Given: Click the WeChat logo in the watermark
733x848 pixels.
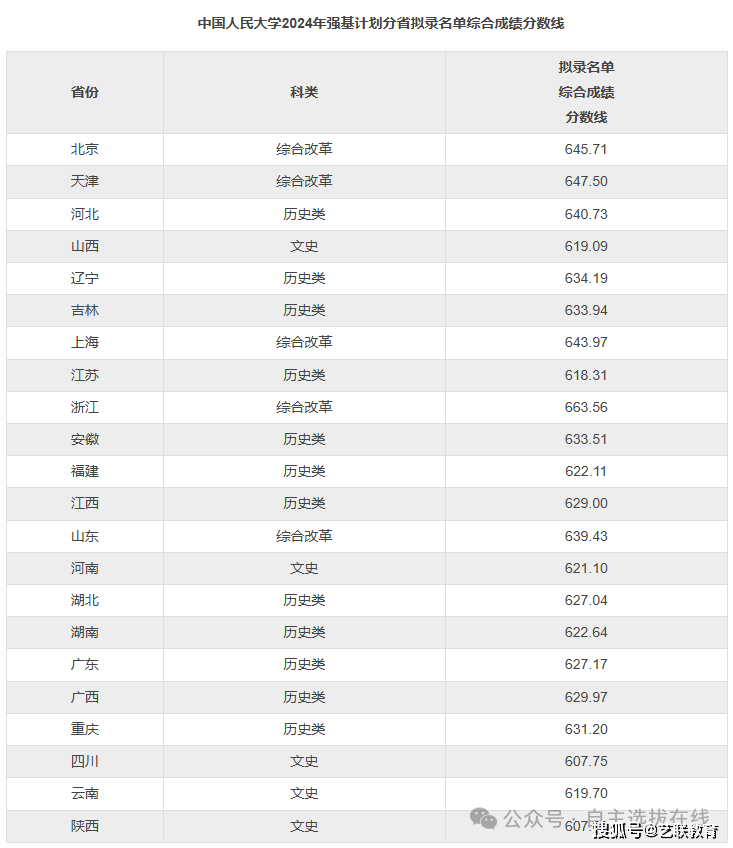Looking at the screenshot, I should tap(484, 819).
